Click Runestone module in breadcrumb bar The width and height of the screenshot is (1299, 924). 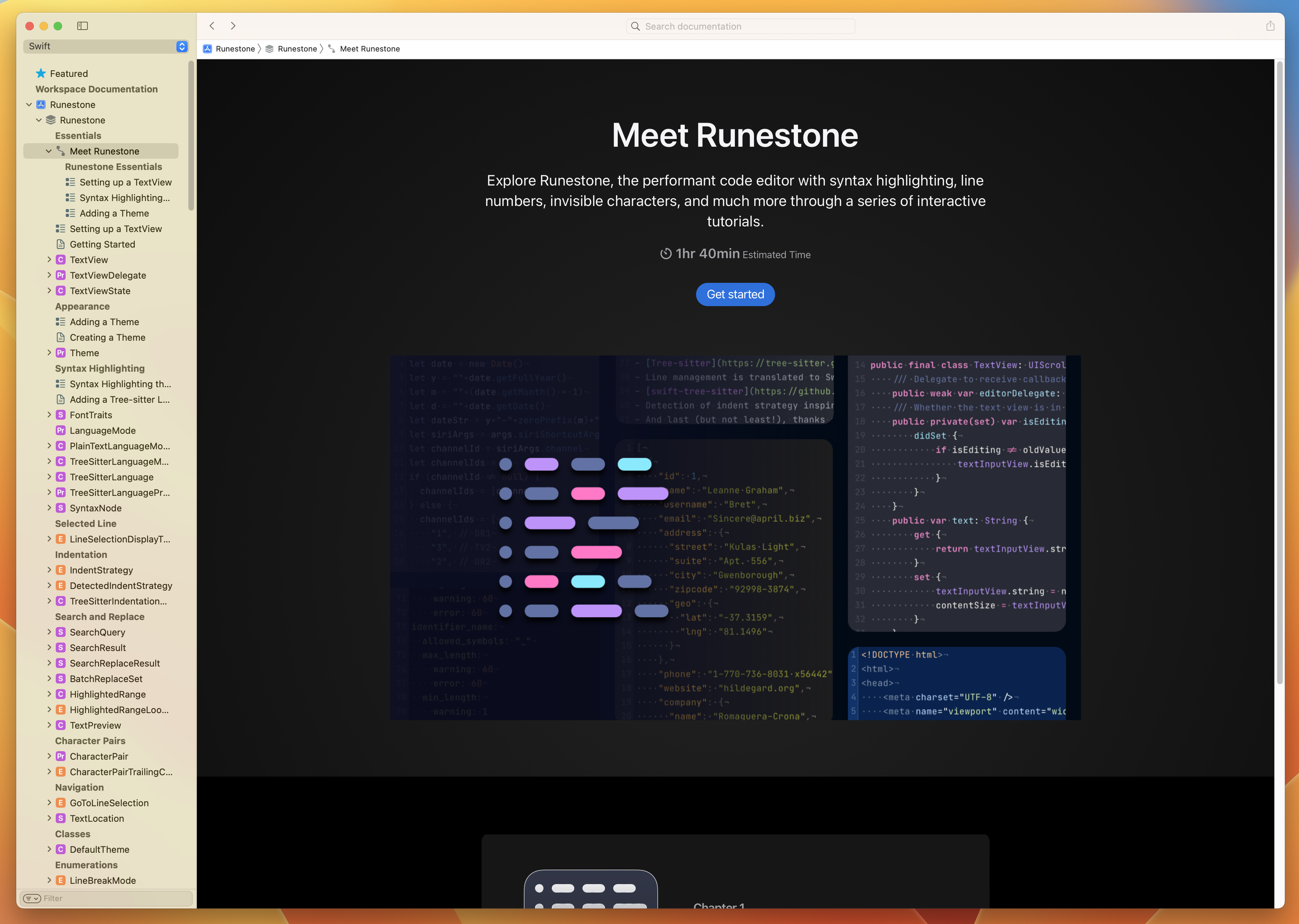coord(297,49)
